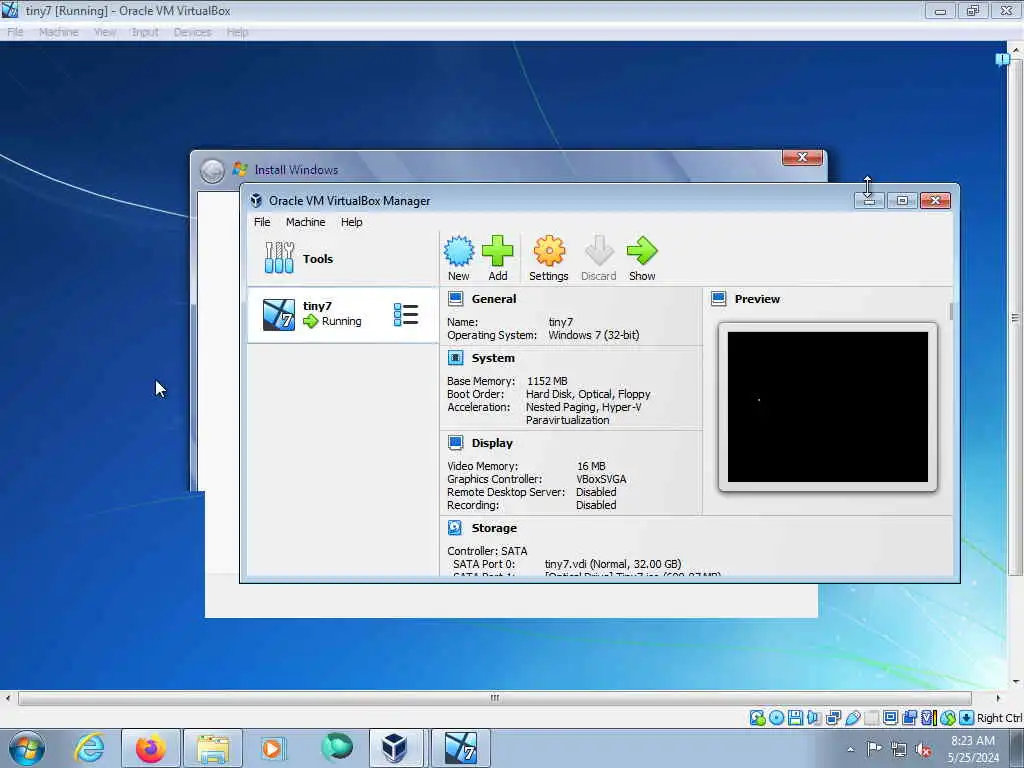Open File menu of tiny7 VM window

point(15,32)
